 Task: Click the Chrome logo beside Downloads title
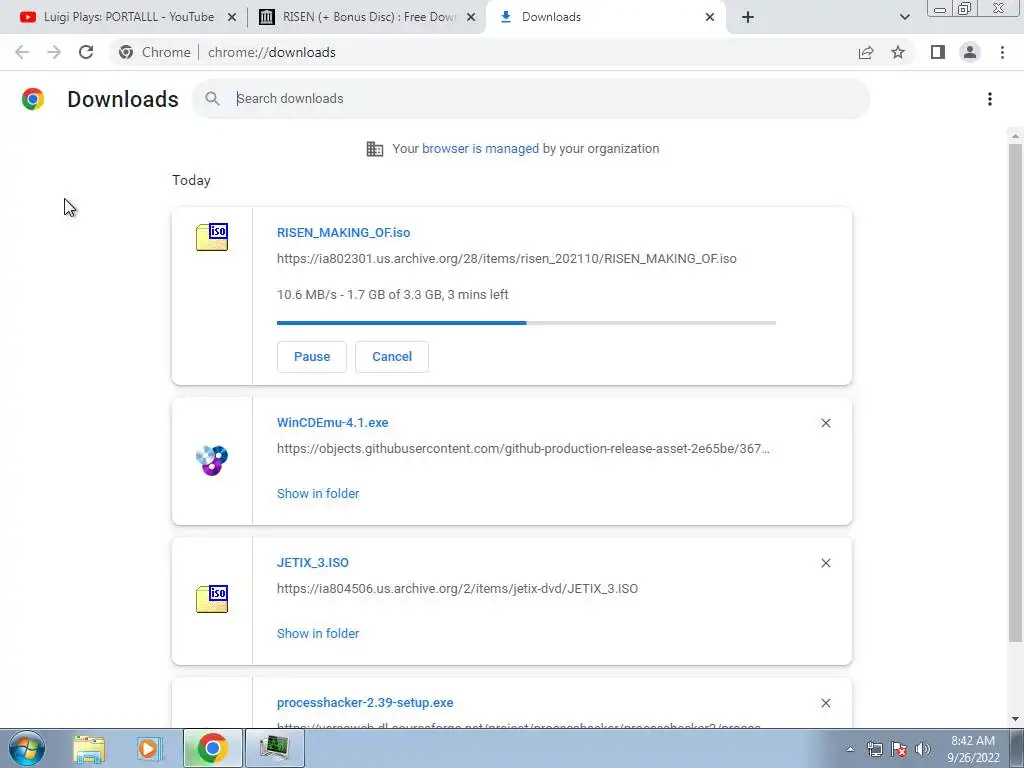(33, 99)
